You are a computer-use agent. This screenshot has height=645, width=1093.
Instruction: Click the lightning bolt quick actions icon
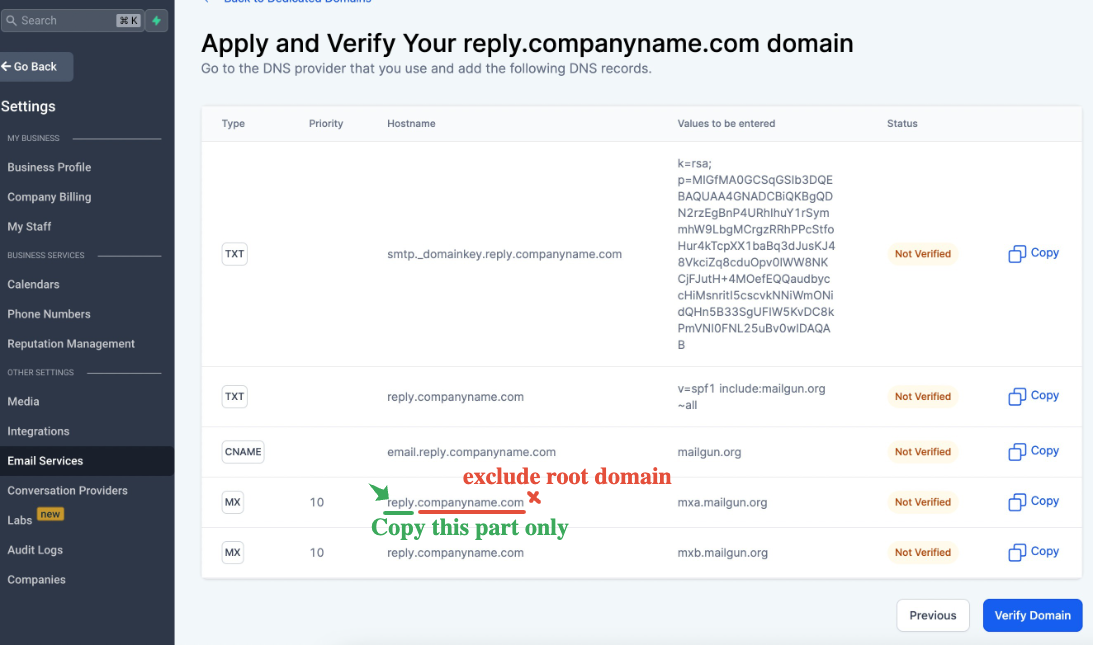pyautogui.click(x=157, y=21)
